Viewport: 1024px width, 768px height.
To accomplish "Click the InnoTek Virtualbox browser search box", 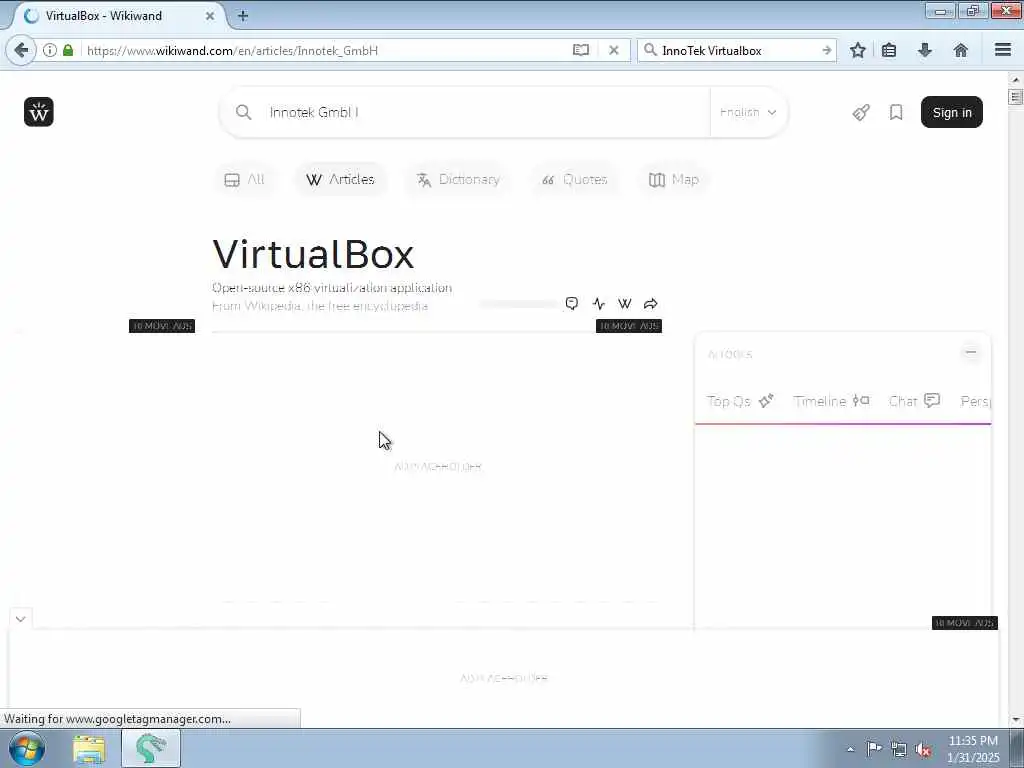I will (738, 50).
